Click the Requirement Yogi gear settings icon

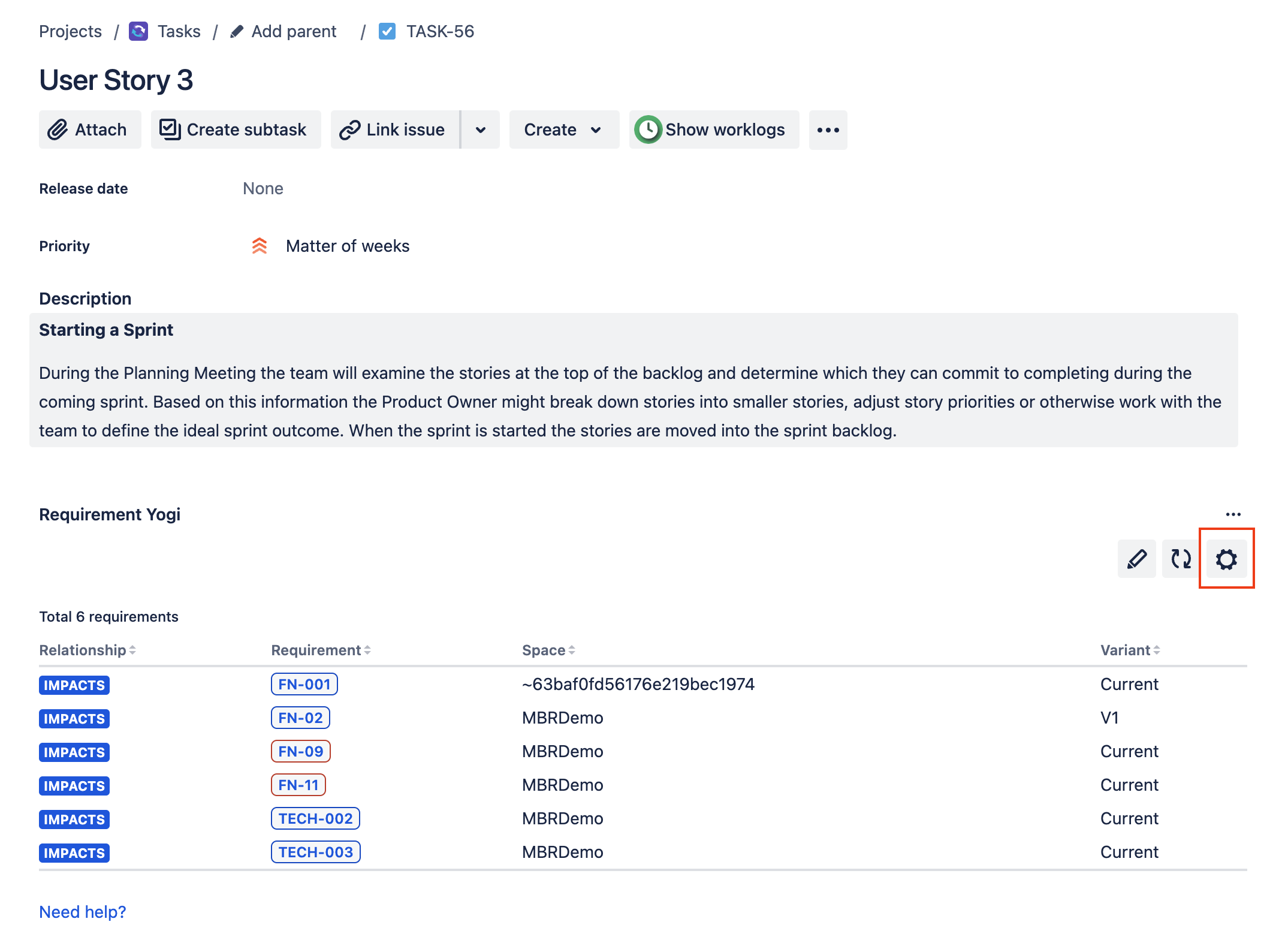(1226, 559)
